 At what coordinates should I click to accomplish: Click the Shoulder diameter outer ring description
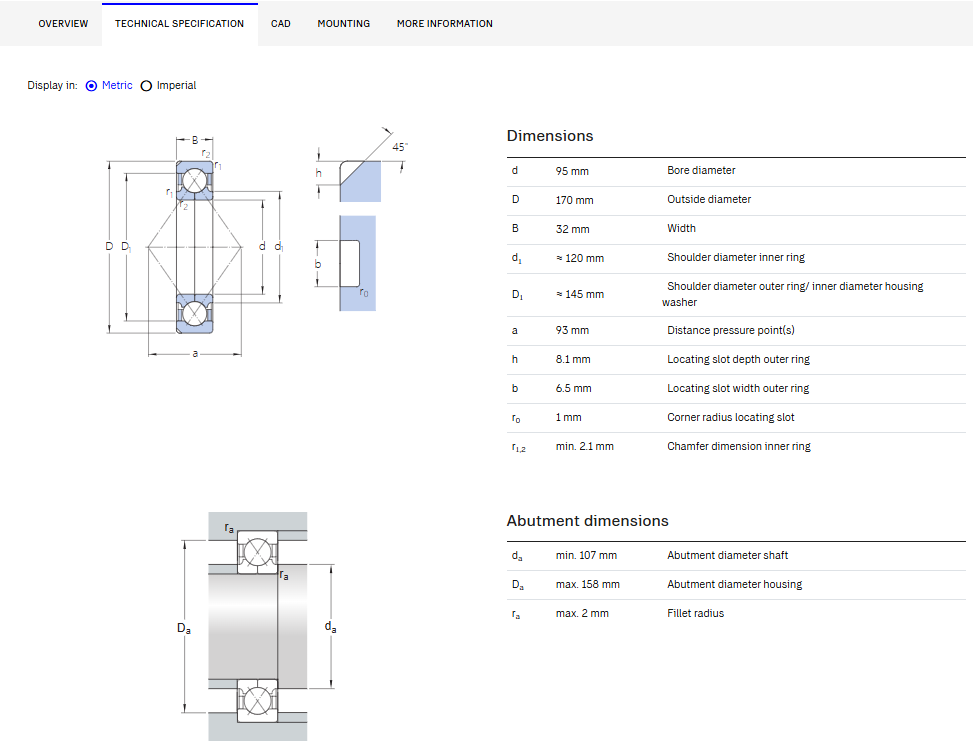[792, 294]
